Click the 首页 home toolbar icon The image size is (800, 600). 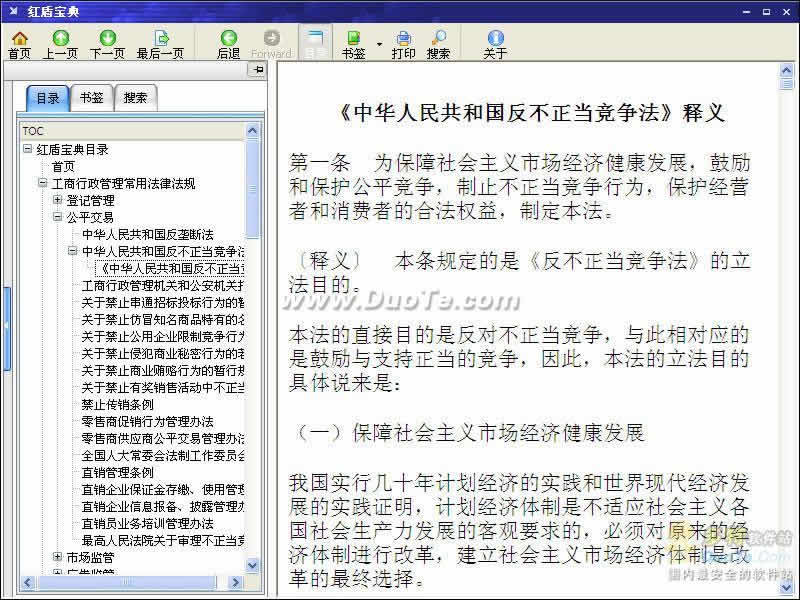coord(19,43)
